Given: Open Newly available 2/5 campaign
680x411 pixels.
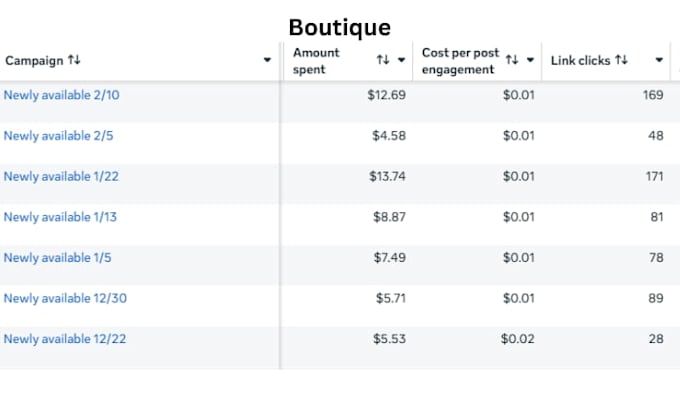Looking at the screenshot, I should 58,136.
